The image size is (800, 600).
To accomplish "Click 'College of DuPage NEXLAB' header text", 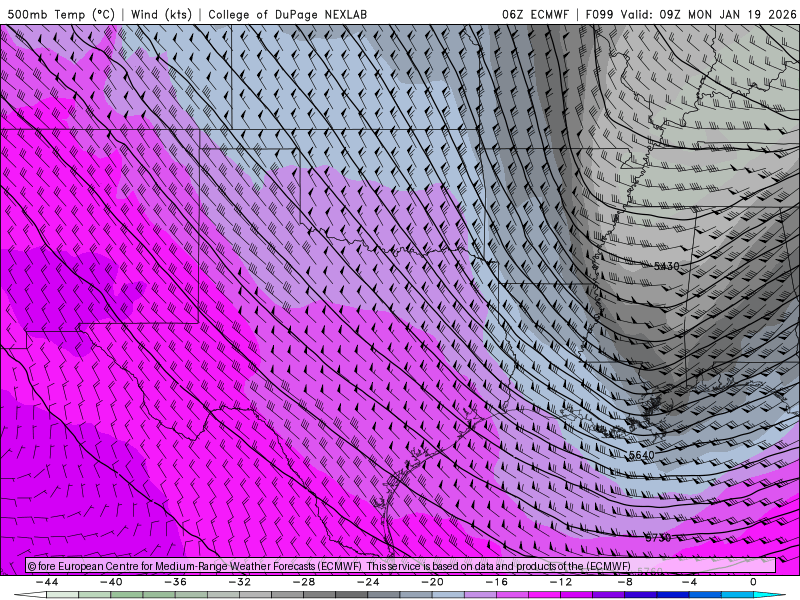I will (x=287, y=14).
